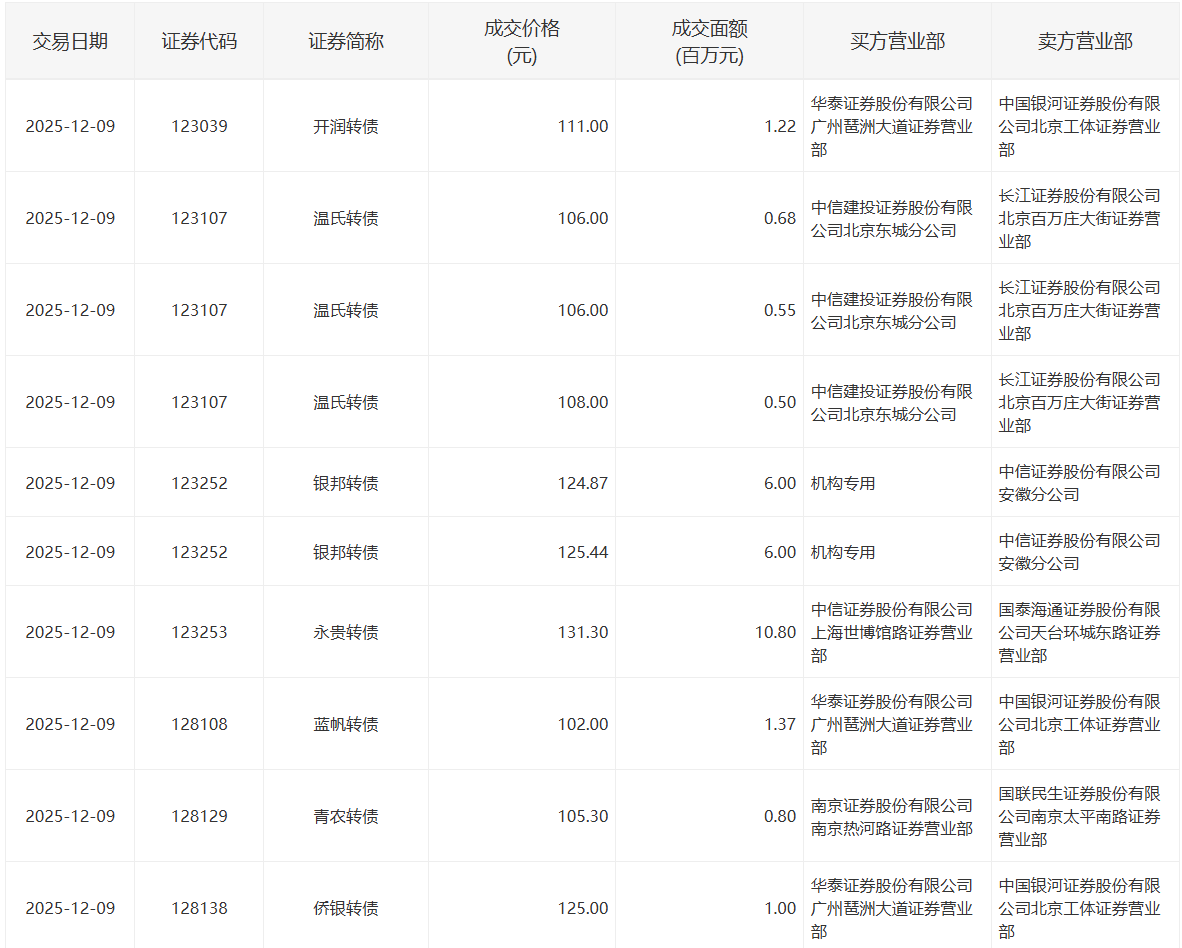Open the 蓝帆转债 security name
This screenshot has height=948, width=1182.
tap(346, 725)
